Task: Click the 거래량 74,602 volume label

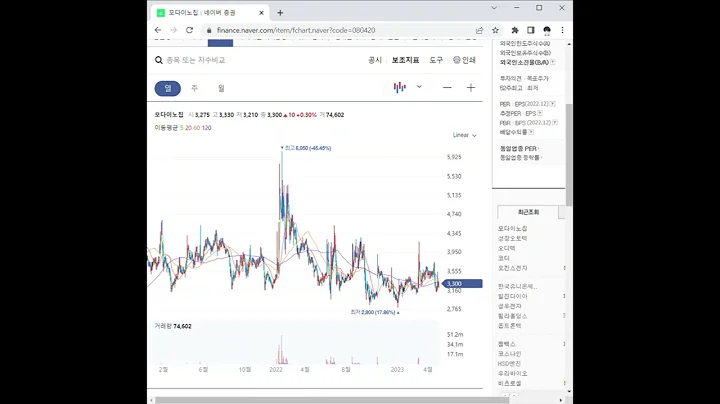Action: click(173, 326)
